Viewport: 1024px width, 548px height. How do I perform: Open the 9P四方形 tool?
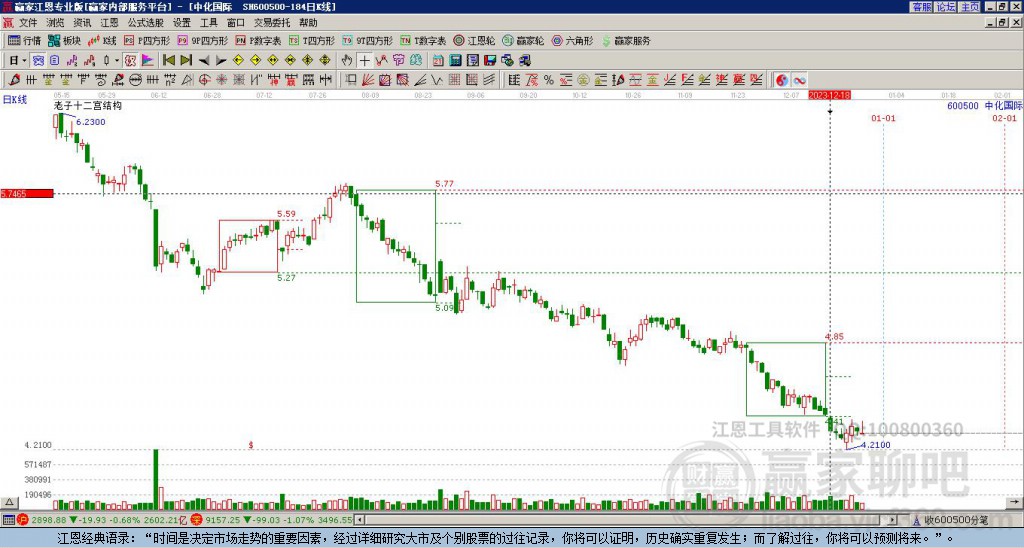(202, 40)
